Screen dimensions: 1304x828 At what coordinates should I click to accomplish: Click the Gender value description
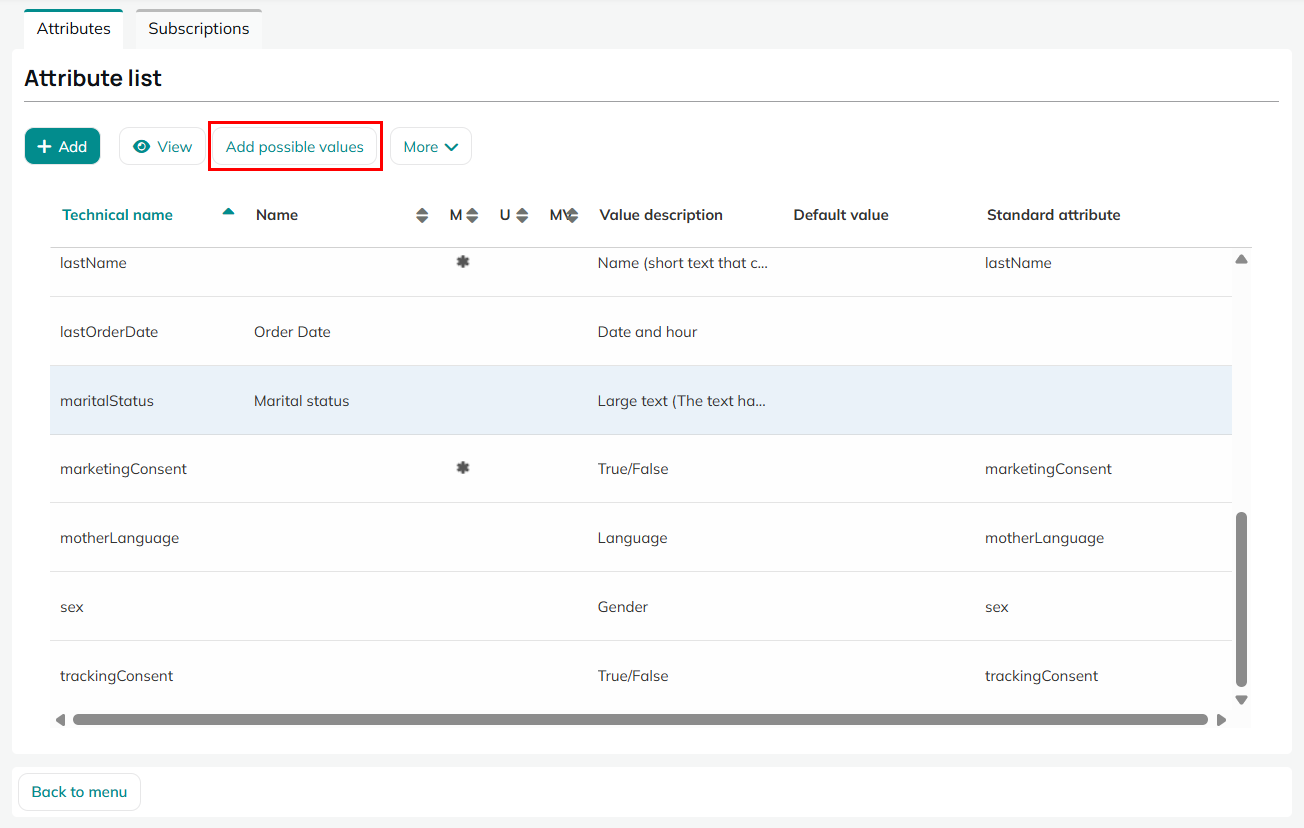click(623, 607)
